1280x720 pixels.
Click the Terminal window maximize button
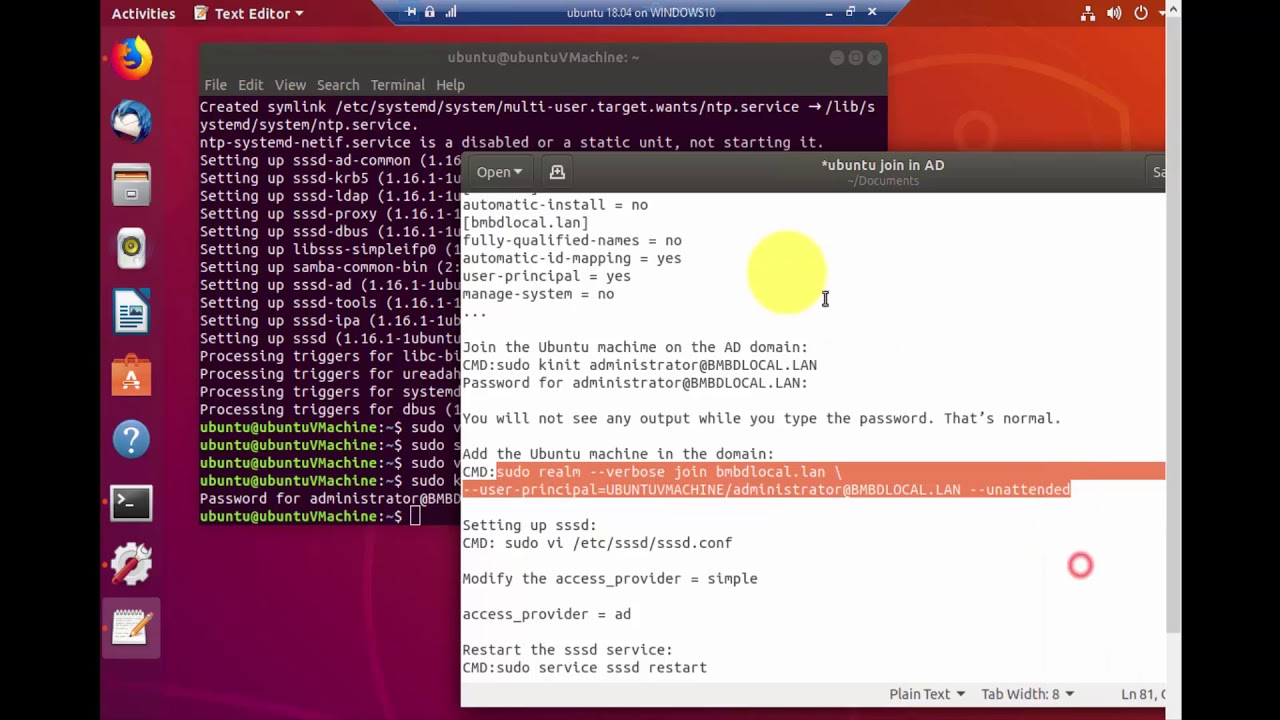(x=856, y=58)
